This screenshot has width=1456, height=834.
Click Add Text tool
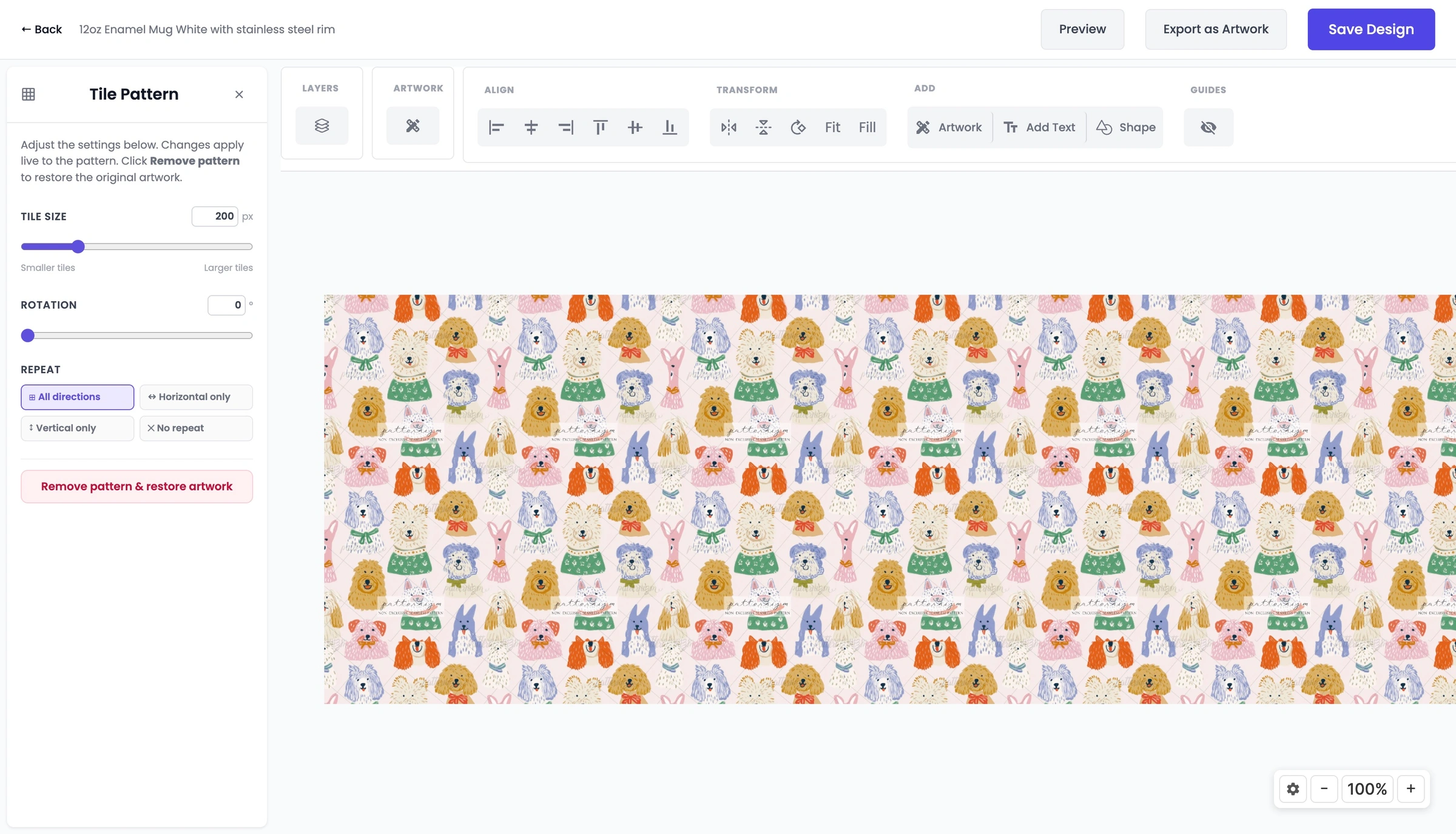[x=1039, y=127]
